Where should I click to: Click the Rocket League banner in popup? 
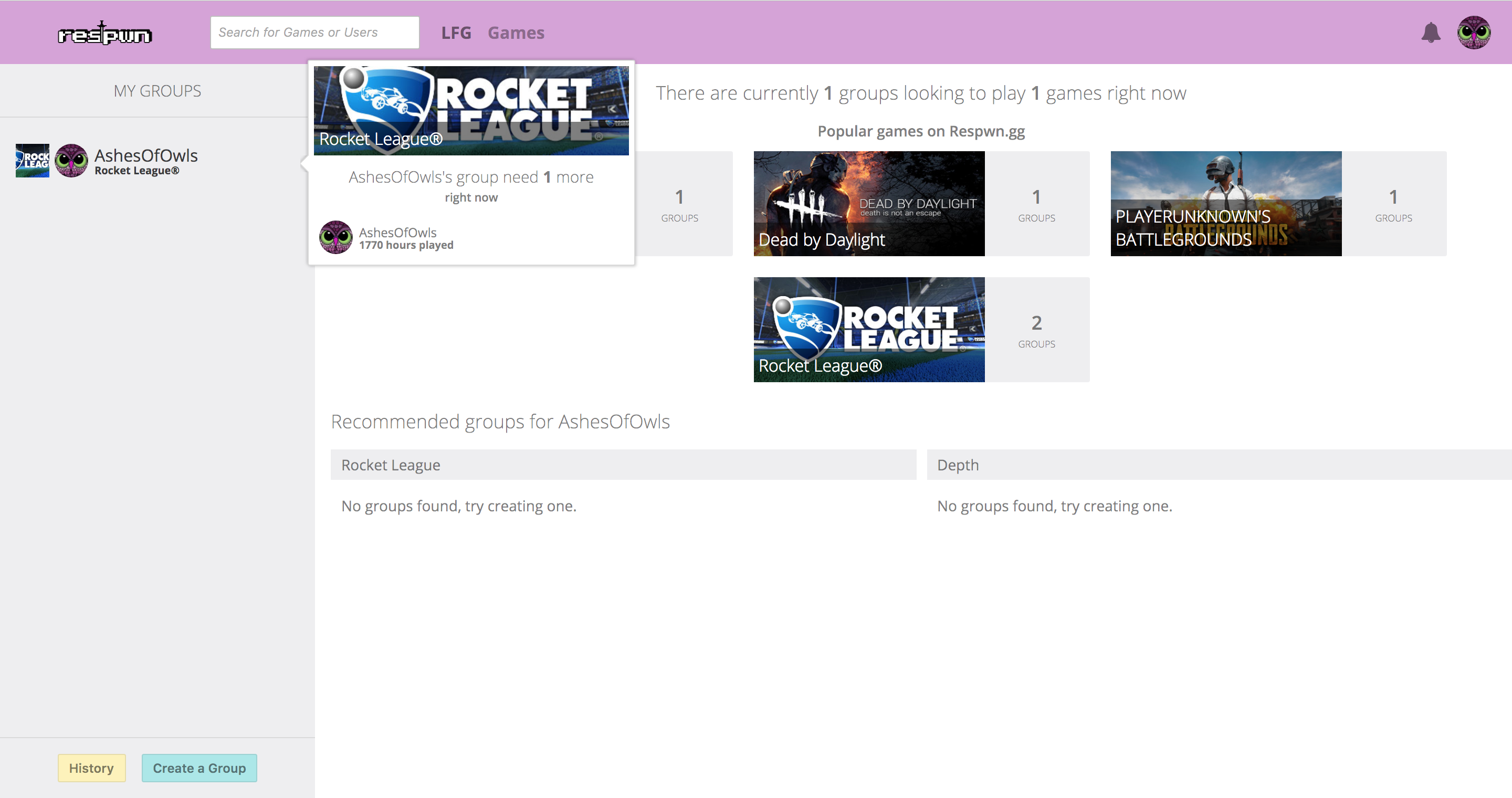(471, 110)
